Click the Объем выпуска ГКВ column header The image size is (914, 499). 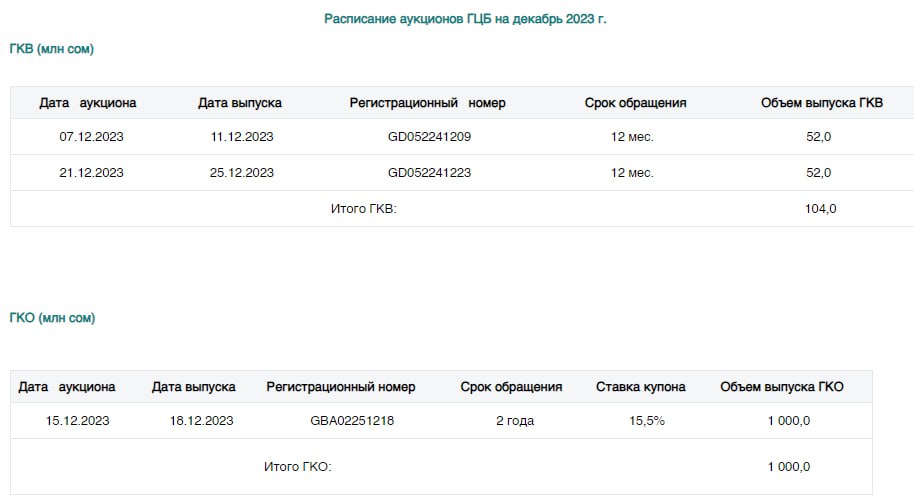[822, 103]
